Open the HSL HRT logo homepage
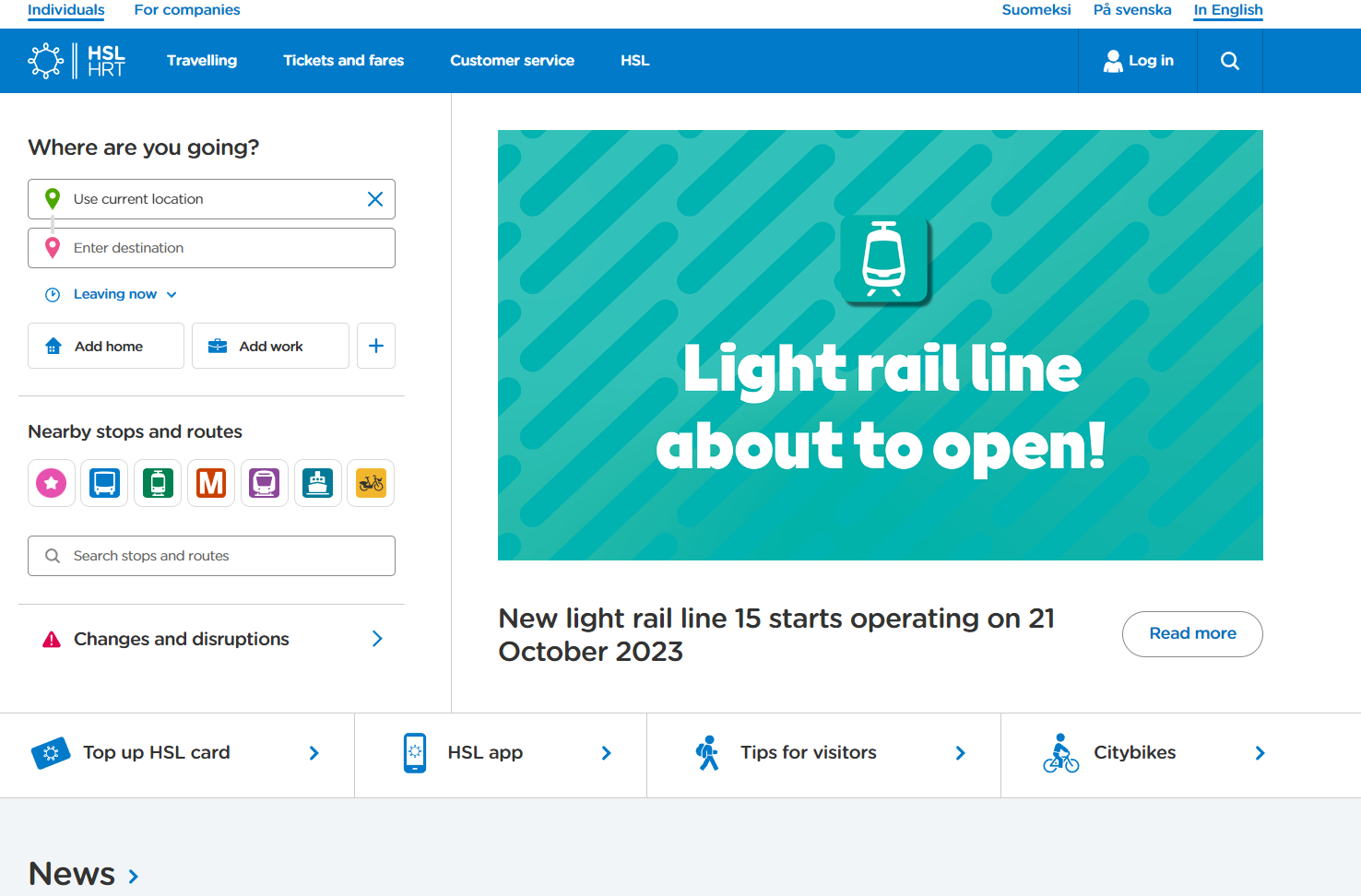Viewport: 1361px width, 896px height. click(x=77, y=61)
